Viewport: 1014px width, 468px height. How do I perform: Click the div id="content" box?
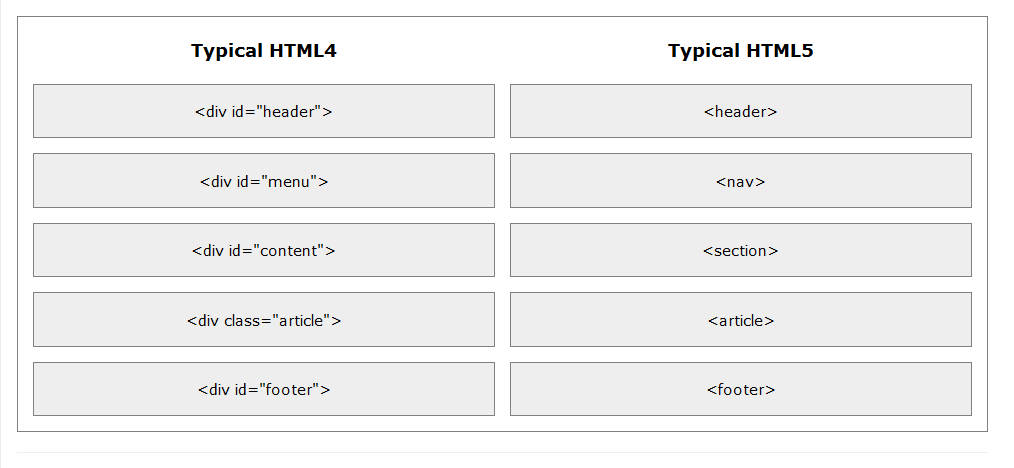pos(264,250)
